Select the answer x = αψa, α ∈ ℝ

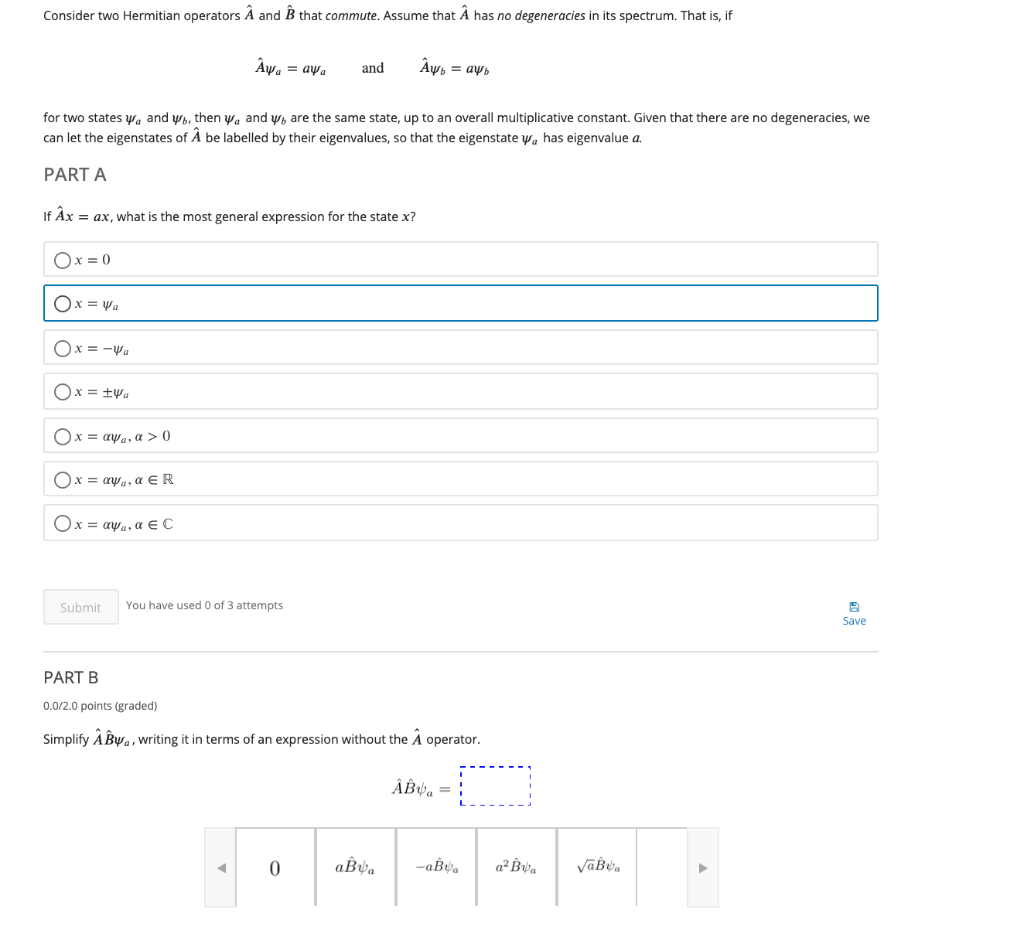point(62,479)
